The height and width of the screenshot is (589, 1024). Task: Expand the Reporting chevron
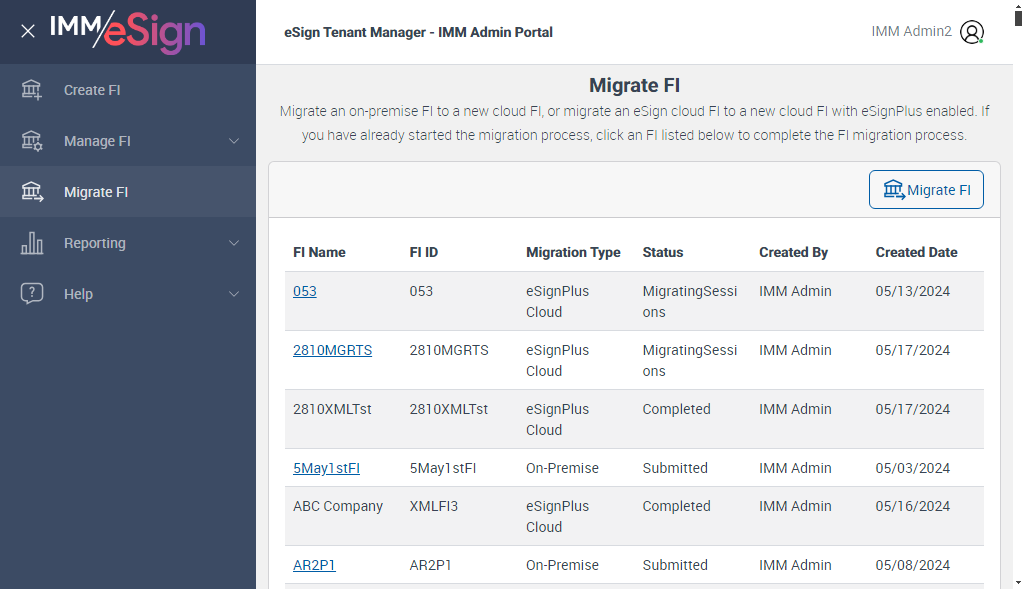234,243
